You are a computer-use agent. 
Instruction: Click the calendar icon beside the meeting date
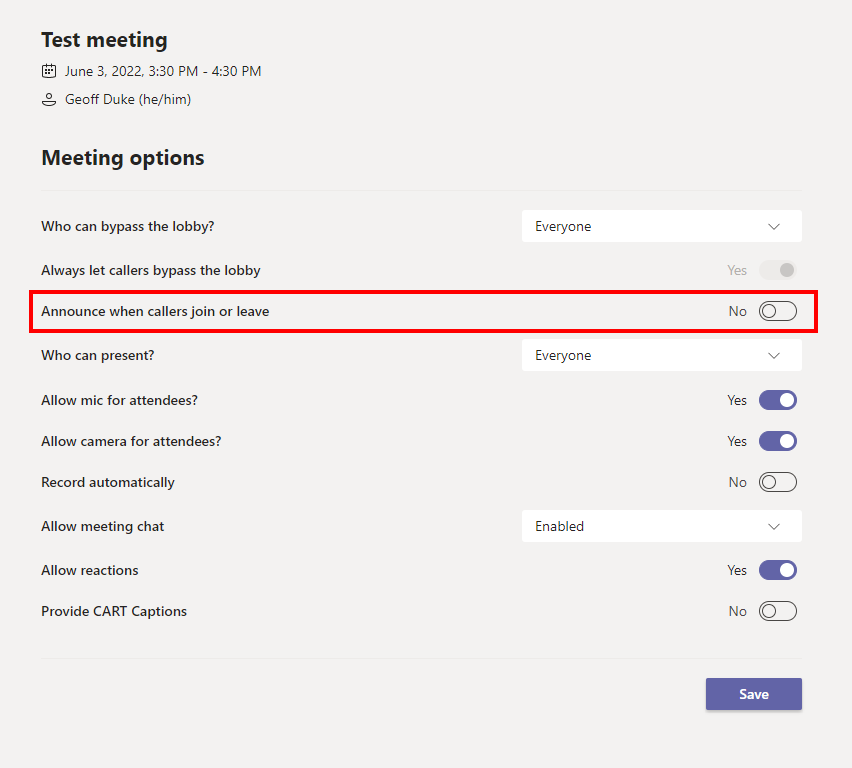click(49, 71)
